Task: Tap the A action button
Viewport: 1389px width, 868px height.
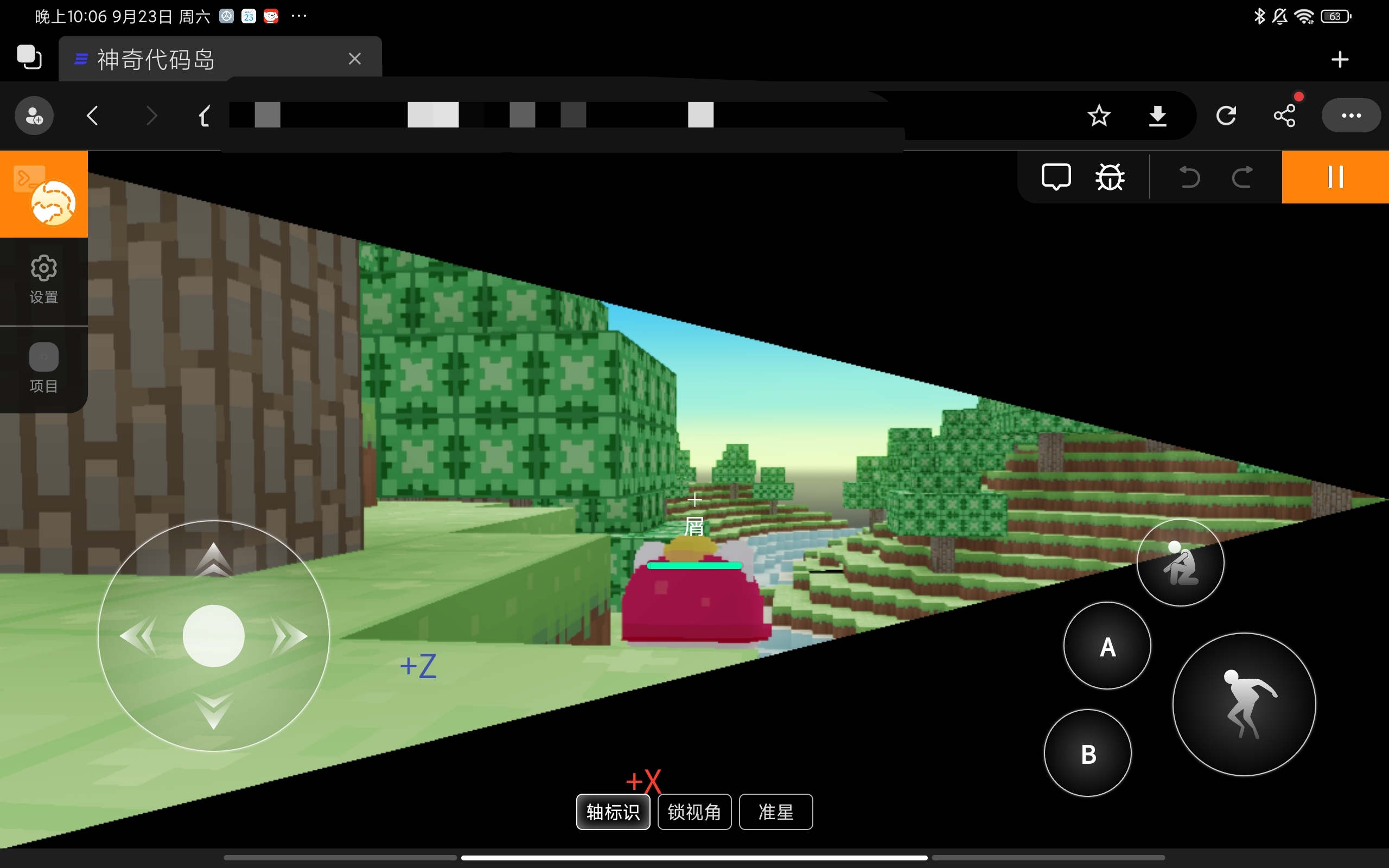Action: tap(1107, 646)
